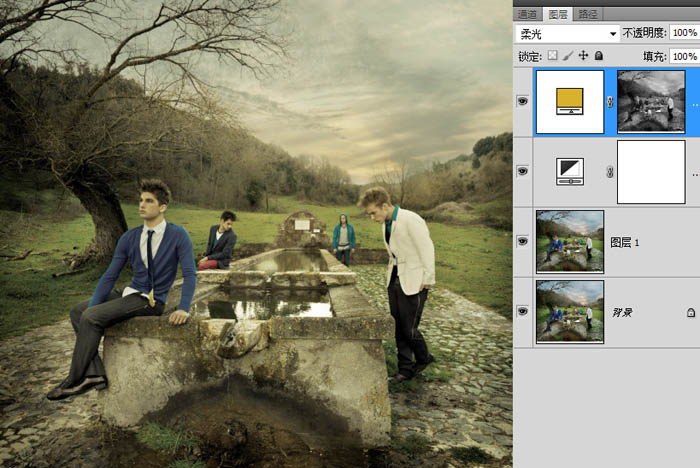Click the 填充 fill value field
The image size is (700, 468).
coord(684,56)
